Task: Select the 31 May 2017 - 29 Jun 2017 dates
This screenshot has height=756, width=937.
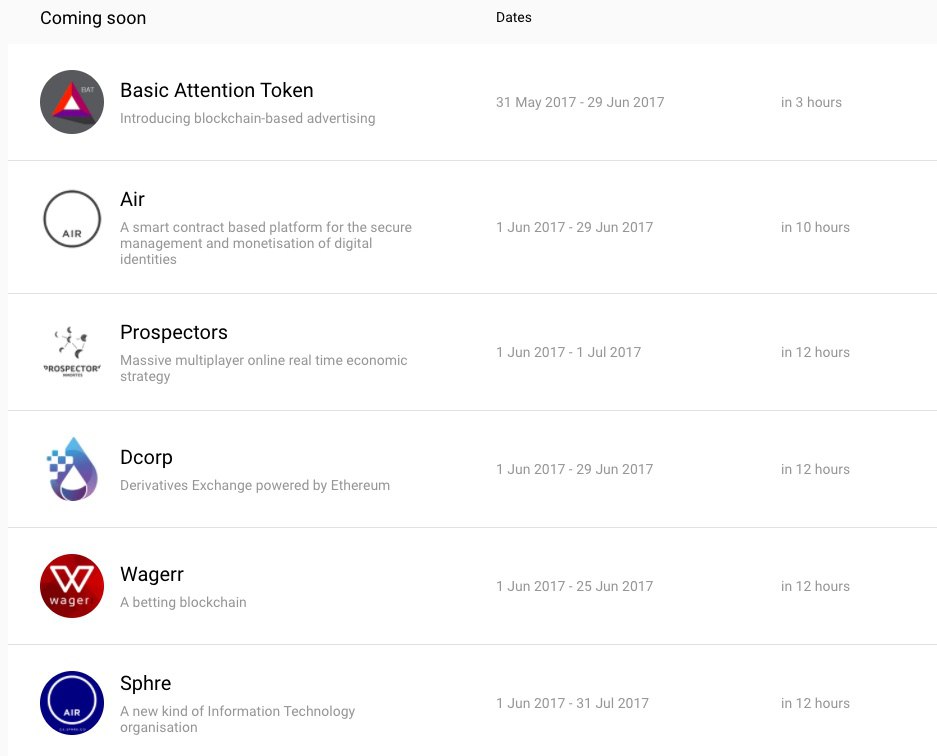Action: click(580, 102)
